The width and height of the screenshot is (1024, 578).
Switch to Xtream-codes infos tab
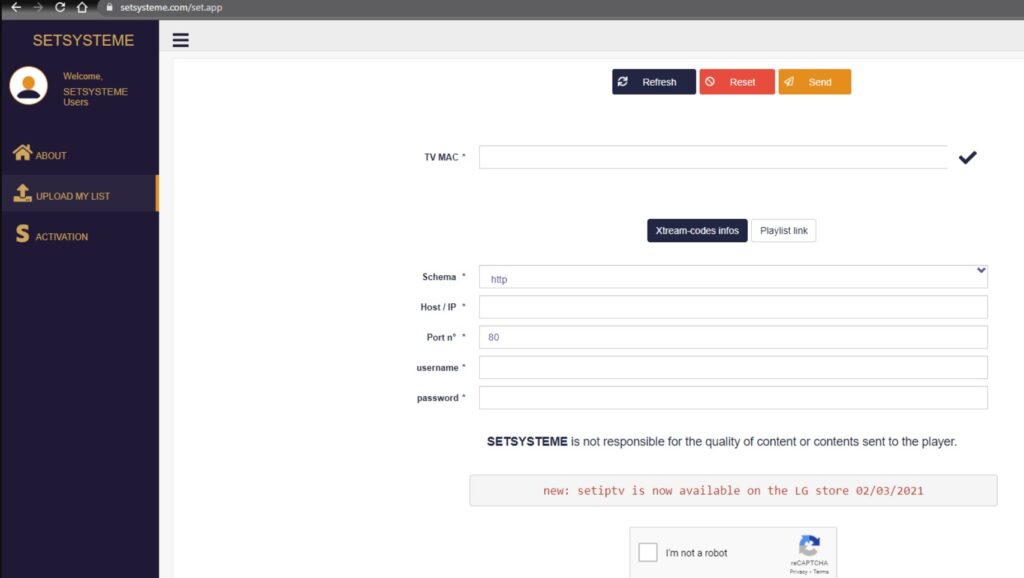[697, 231]
